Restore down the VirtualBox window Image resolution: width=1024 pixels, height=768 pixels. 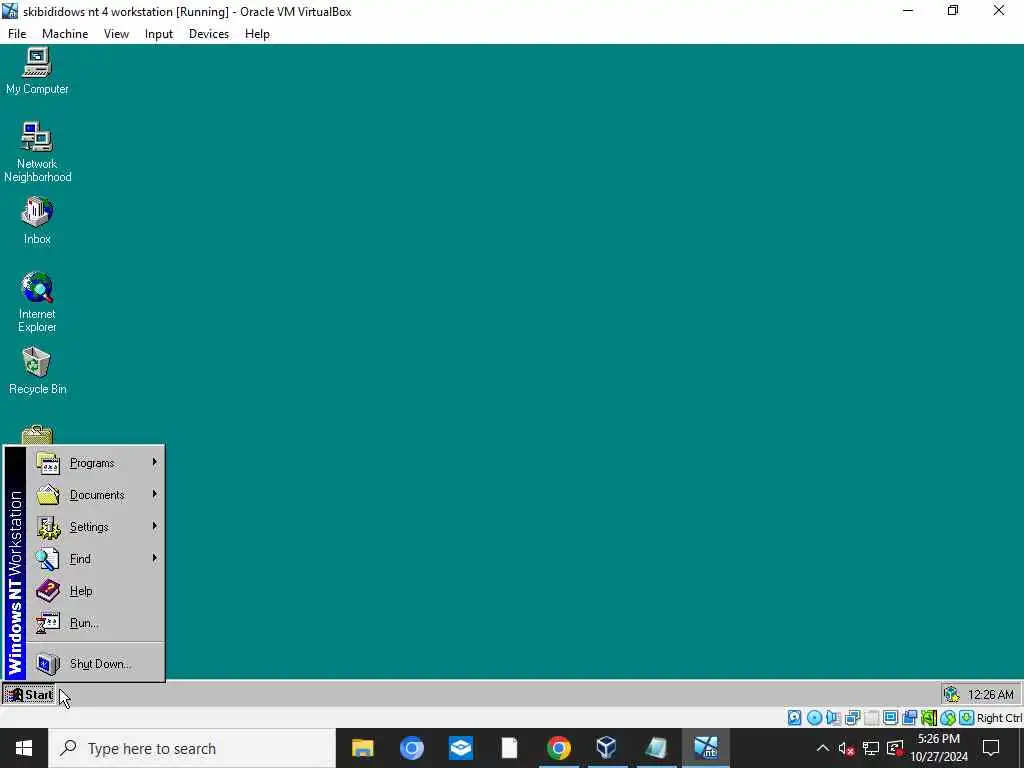(x=953, y=10)
